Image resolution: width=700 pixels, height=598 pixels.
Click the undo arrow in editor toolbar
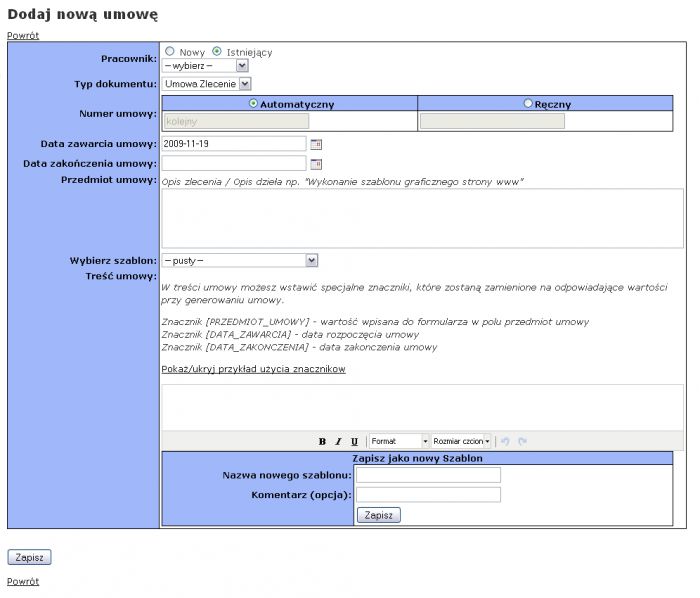(505, 441)
